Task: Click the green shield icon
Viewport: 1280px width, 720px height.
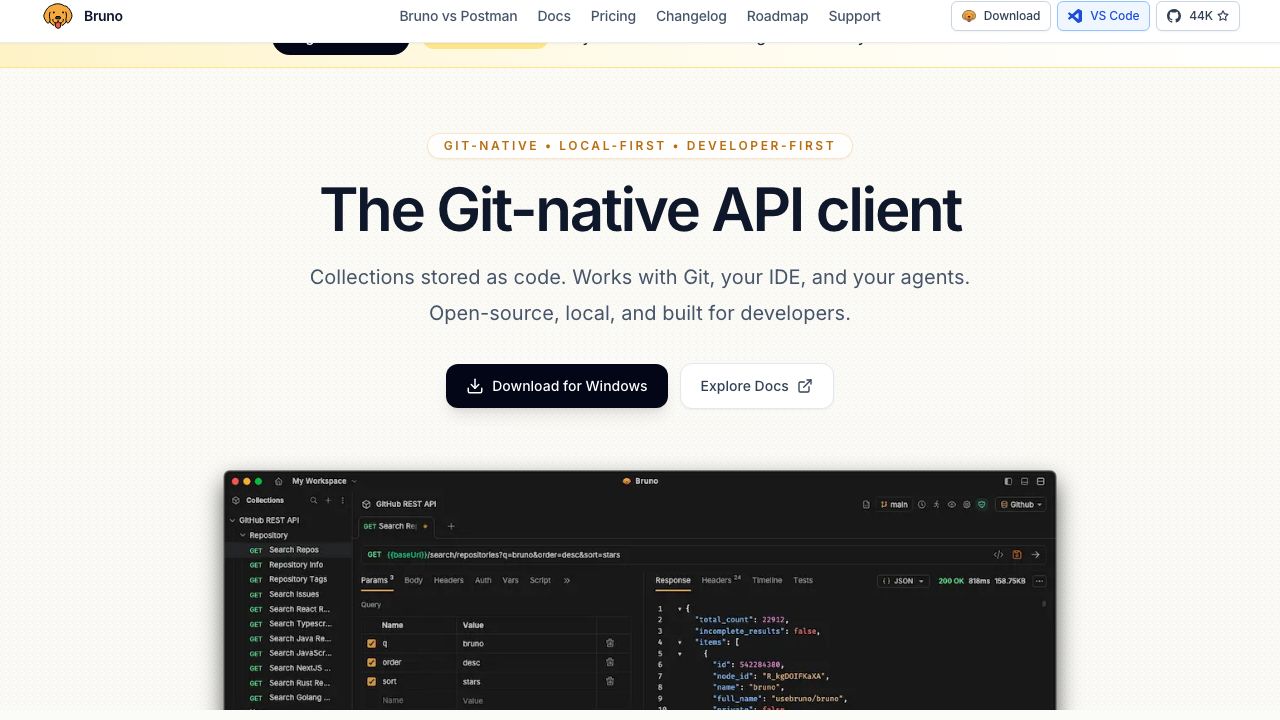Action: [x=982, y=505]
